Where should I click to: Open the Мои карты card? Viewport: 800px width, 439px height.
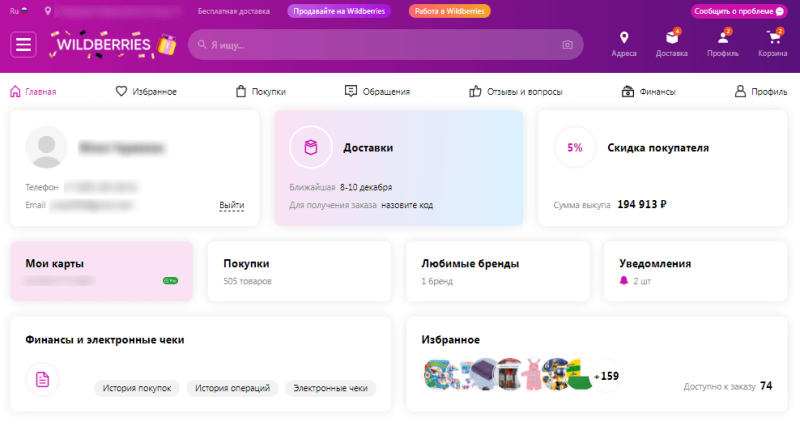coord(102,271)
